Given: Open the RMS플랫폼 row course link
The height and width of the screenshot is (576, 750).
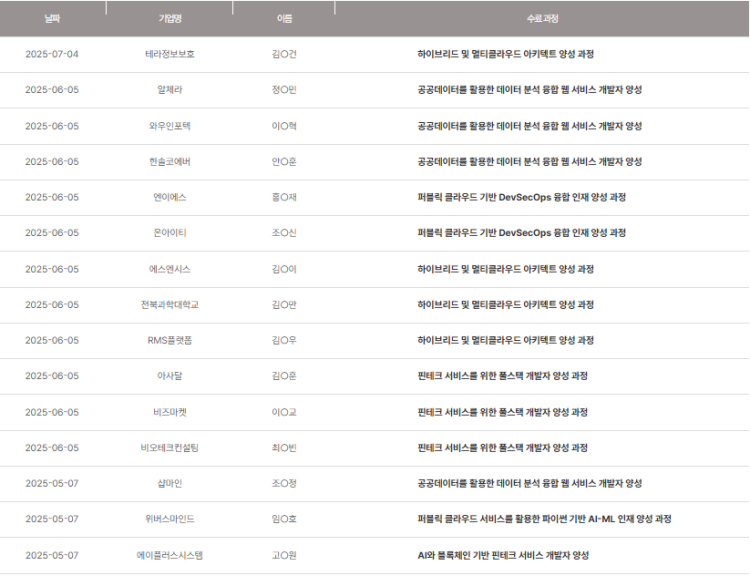Looking at the screenshot, I should (506, 340).
